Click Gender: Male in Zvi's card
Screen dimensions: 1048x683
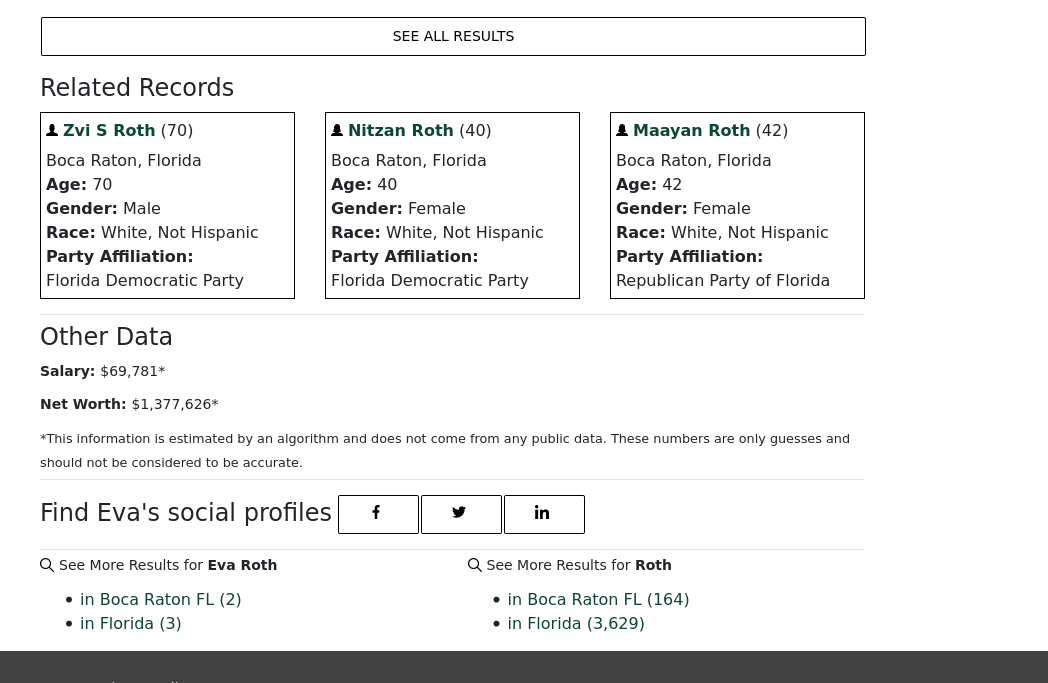[103, 209]
